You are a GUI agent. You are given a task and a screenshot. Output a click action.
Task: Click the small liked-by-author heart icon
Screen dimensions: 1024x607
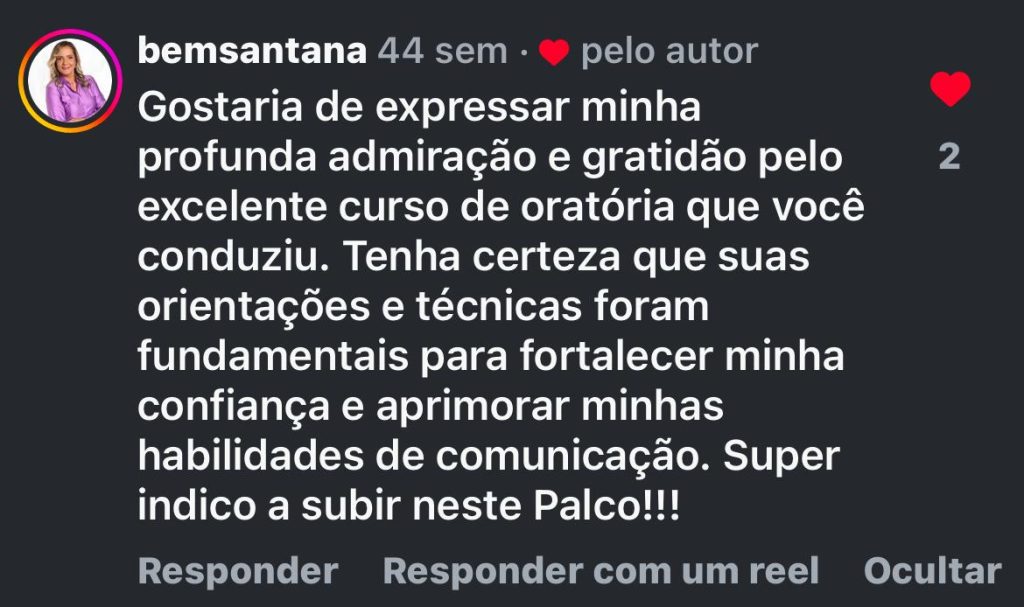click(553, 52)
